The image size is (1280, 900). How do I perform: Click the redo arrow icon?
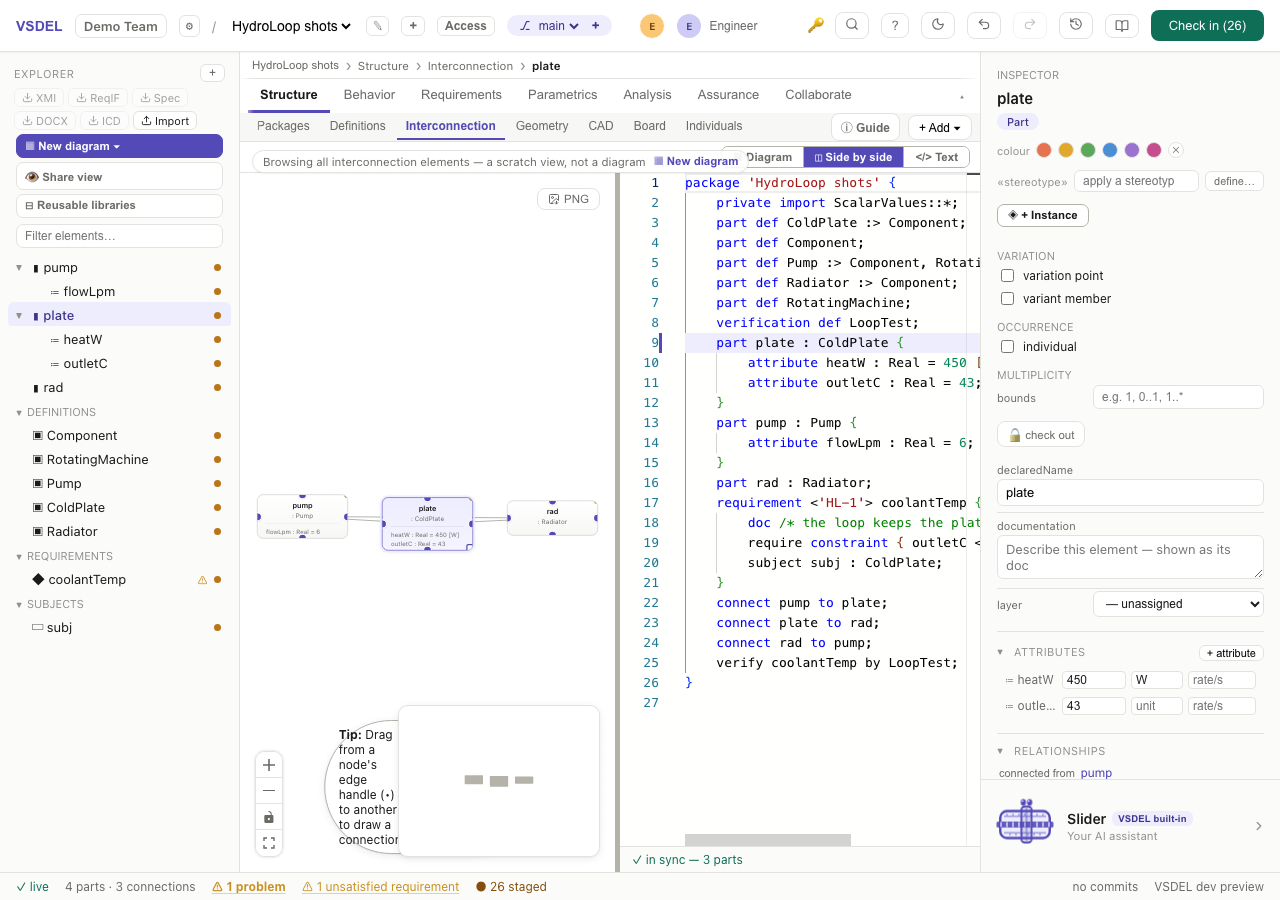pos(1029,25)
